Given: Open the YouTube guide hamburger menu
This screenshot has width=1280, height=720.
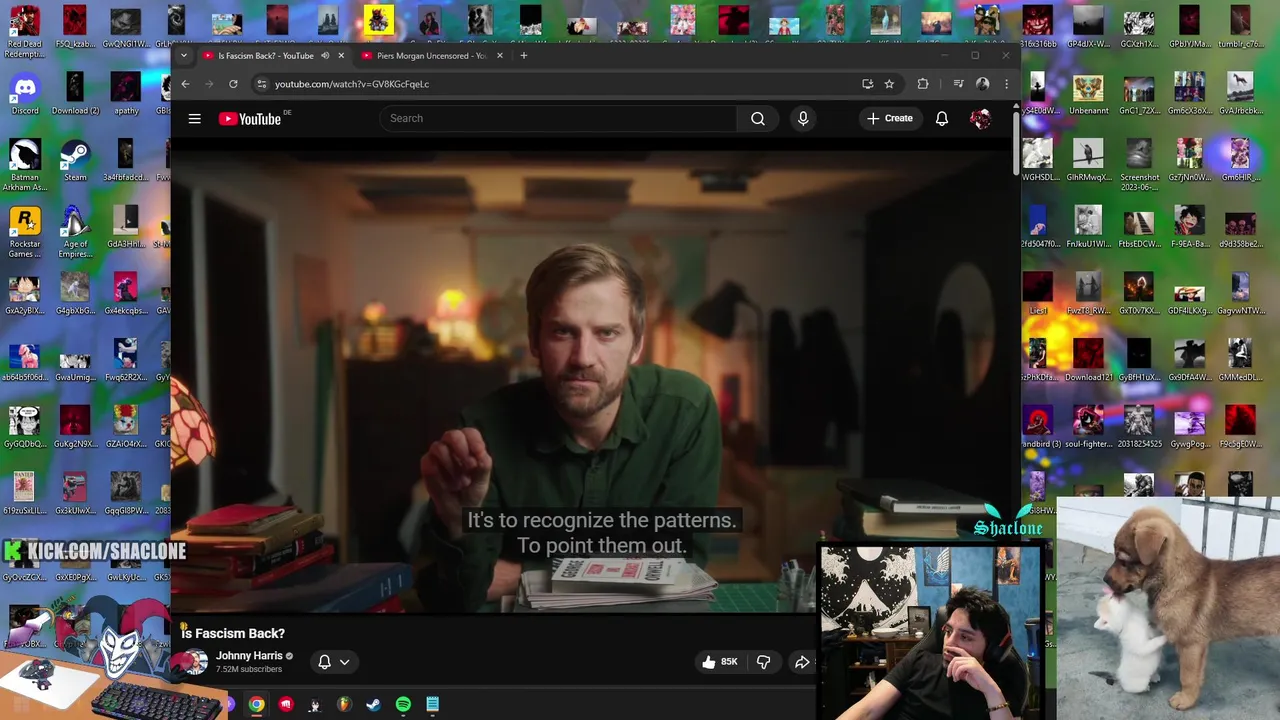Looking at the screenshot, I should tap(194, 119).
